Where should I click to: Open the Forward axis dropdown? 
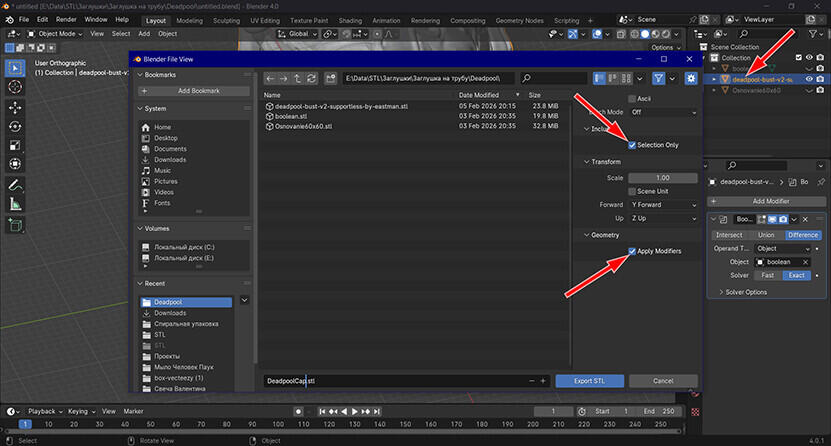coord(662,204)
